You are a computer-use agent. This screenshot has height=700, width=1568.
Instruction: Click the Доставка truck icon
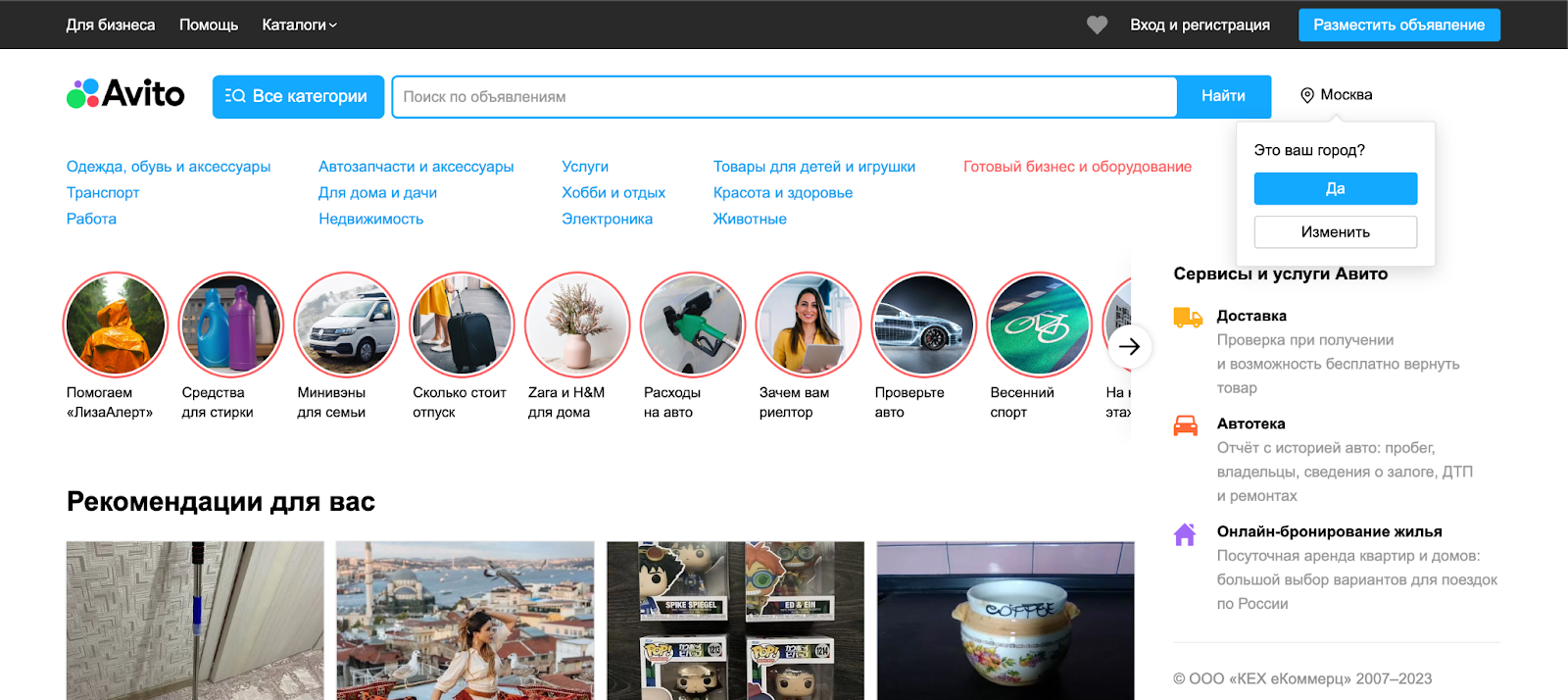pyautogui.click(x=1187, y=317)
